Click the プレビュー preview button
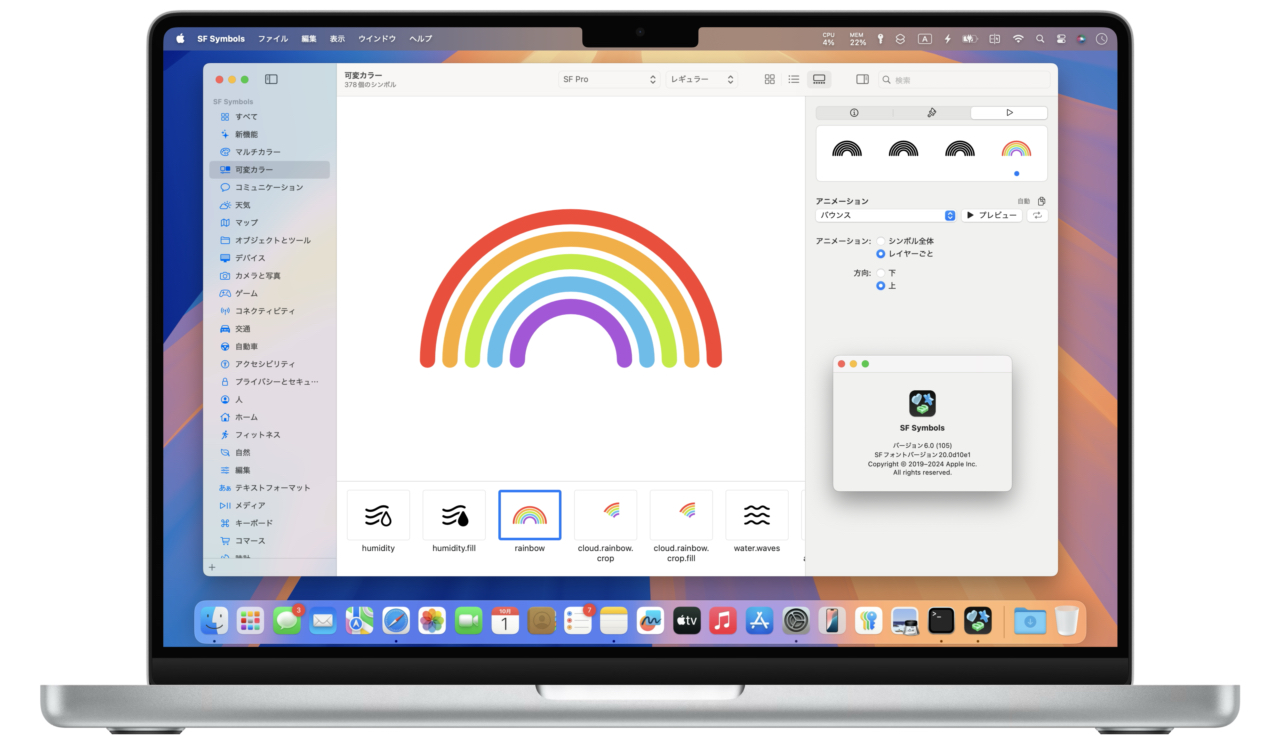 click(x=992, y=215)
